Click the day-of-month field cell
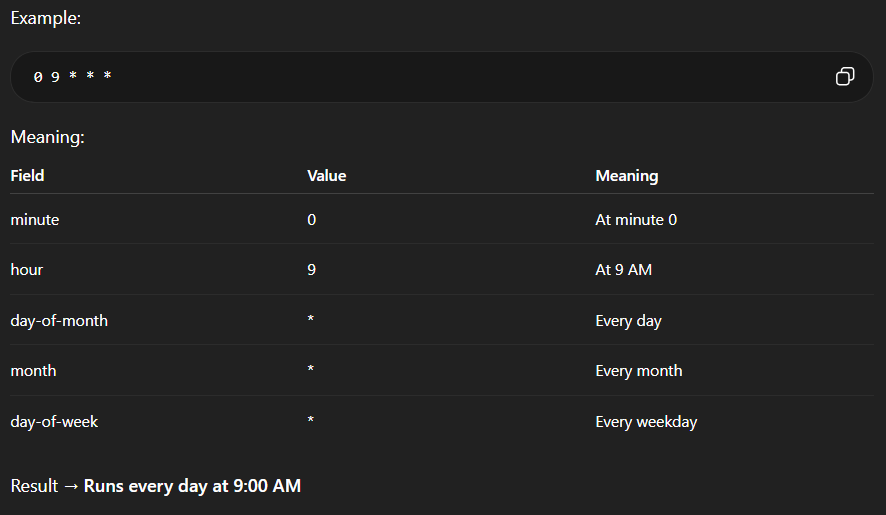 click(x=59, y=321)
